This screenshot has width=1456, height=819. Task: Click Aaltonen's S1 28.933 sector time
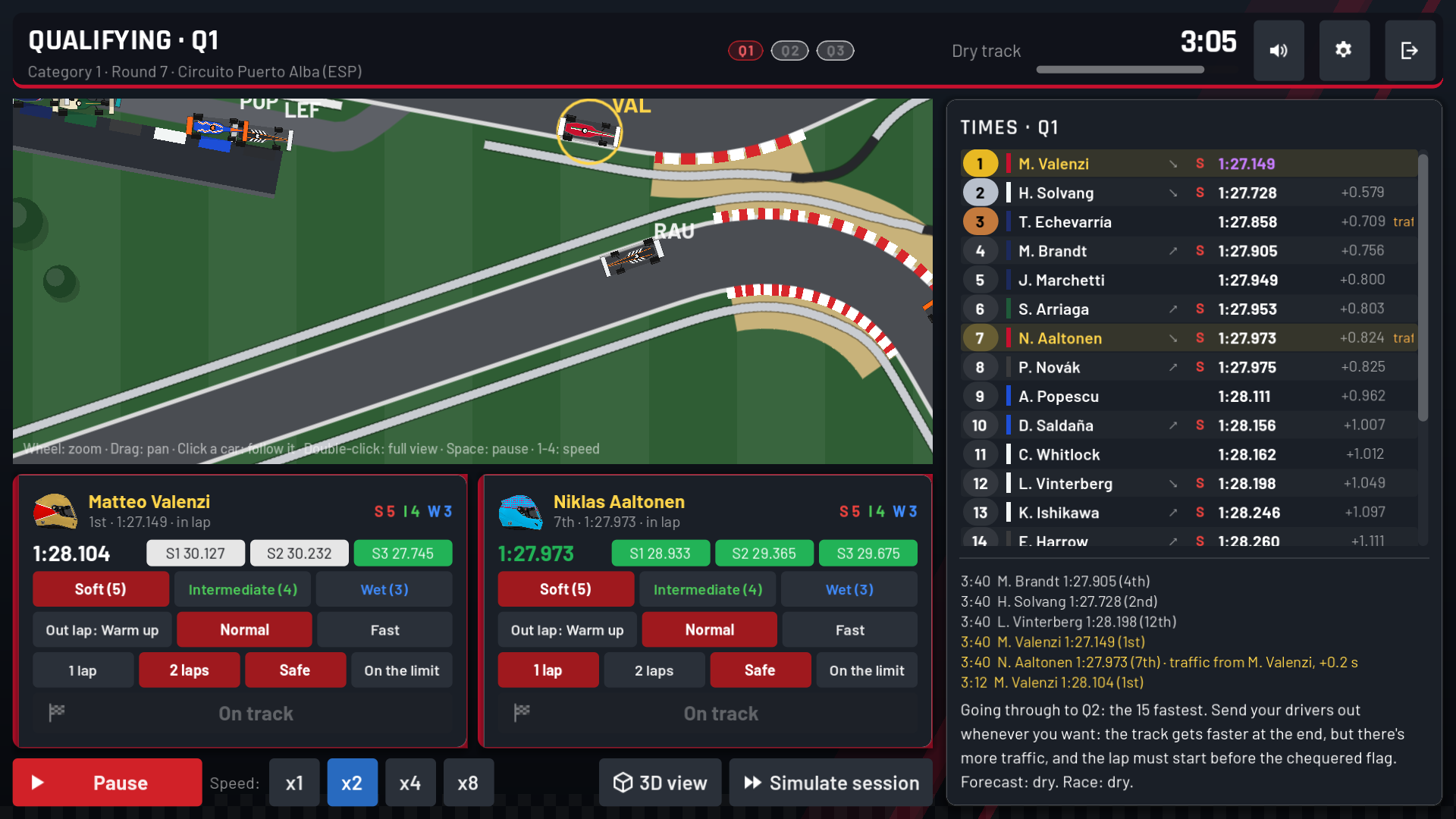click(660, 554)
